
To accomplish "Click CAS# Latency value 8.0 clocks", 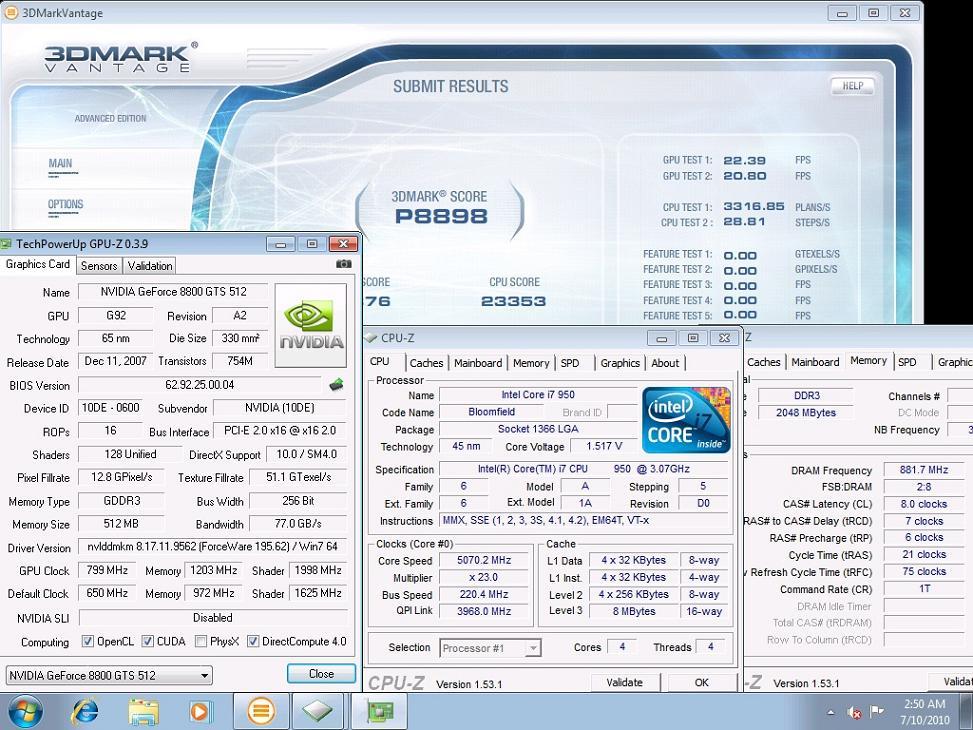I will pos(924,504).
